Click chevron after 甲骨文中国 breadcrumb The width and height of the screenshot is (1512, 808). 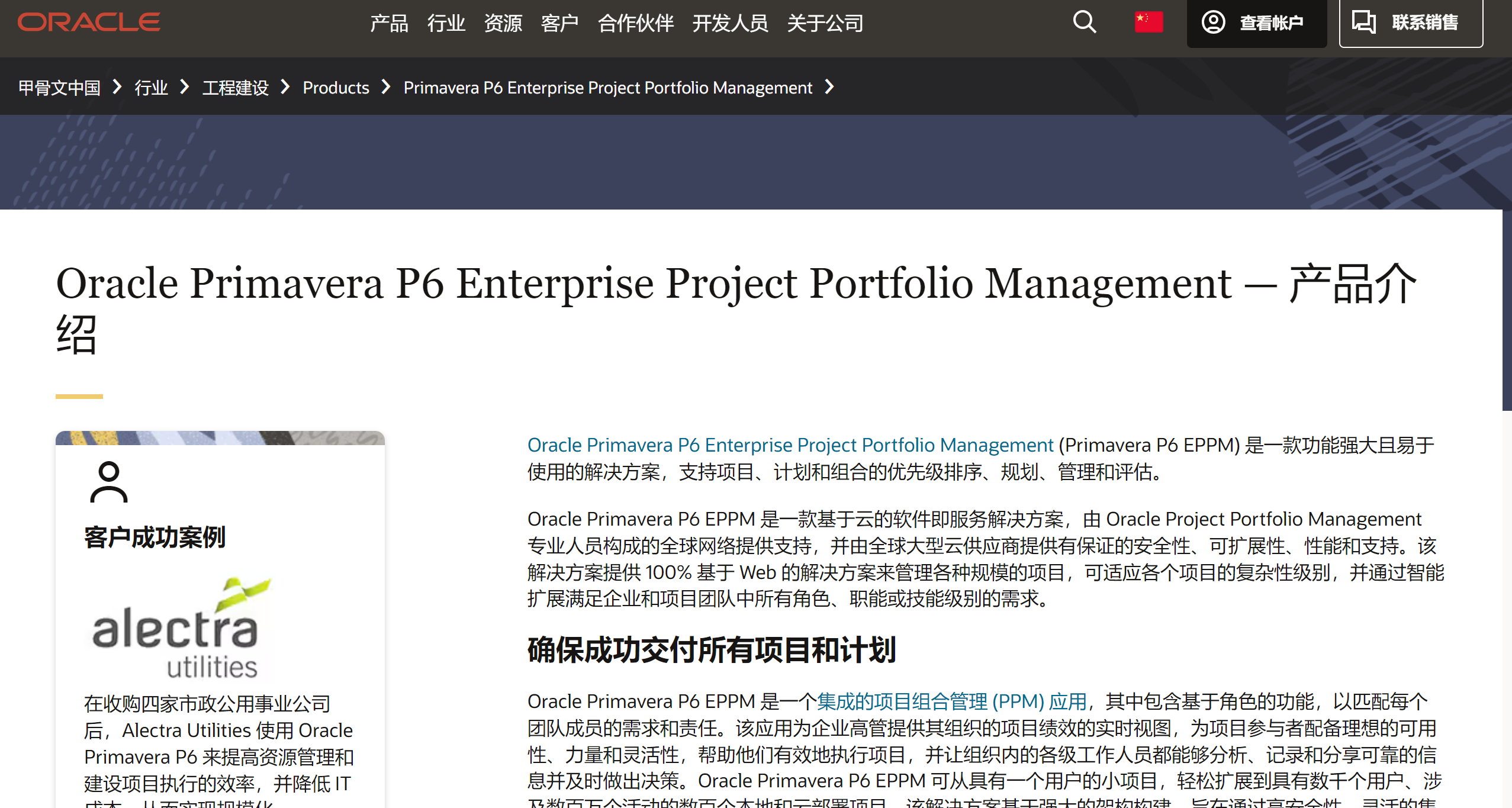tap(117, 87)
